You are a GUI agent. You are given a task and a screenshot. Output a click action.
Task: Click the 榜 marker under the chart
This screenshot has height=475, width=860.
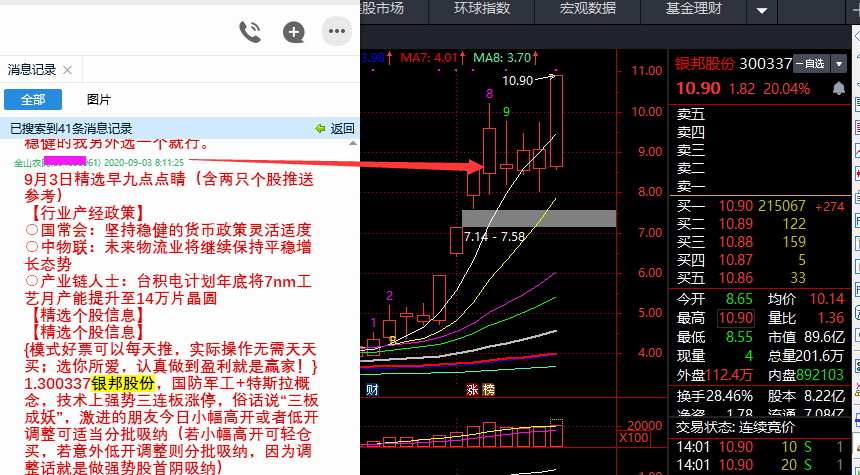489,390
